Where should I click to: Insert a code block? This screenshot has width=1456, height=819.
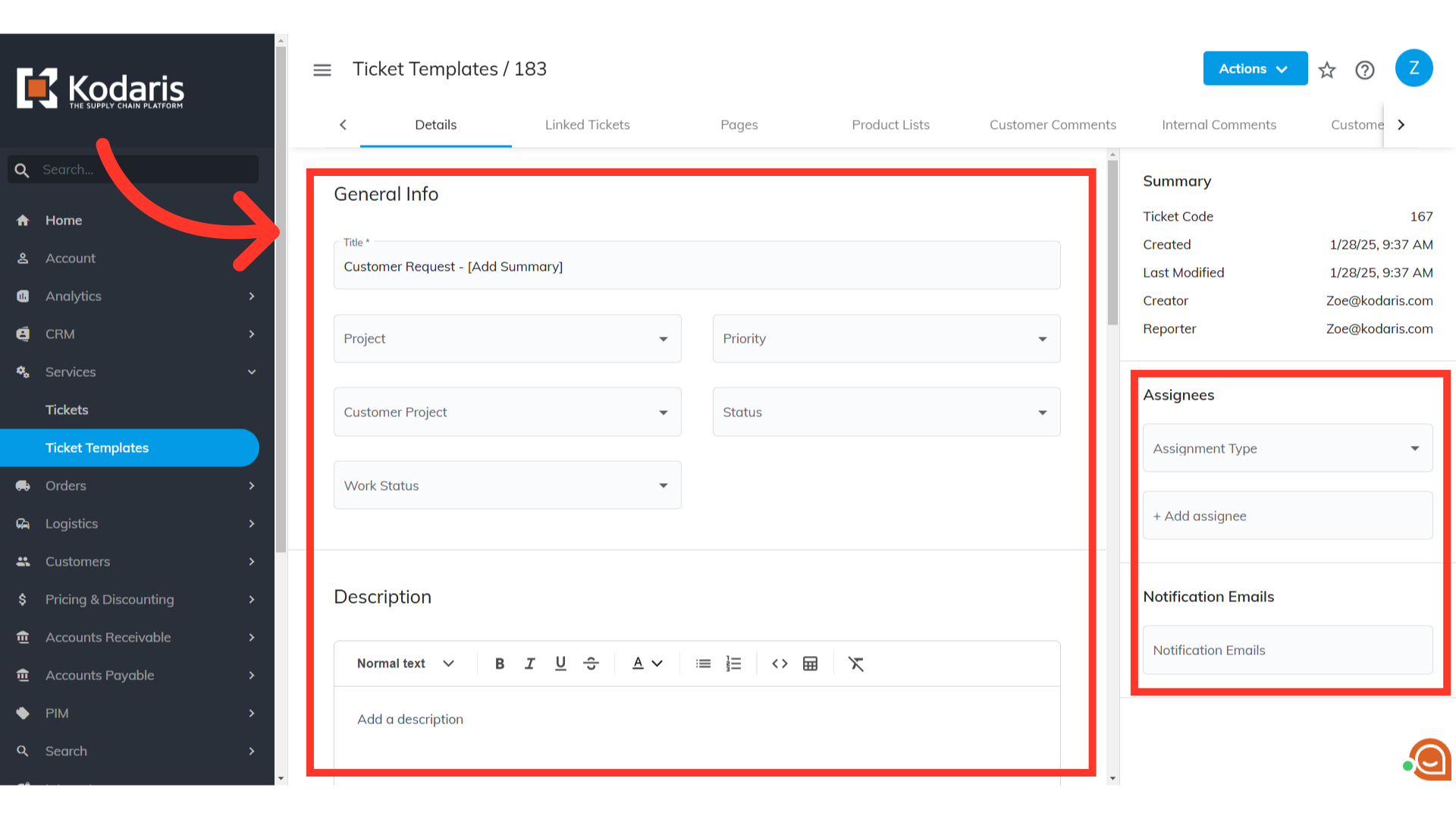780,664
